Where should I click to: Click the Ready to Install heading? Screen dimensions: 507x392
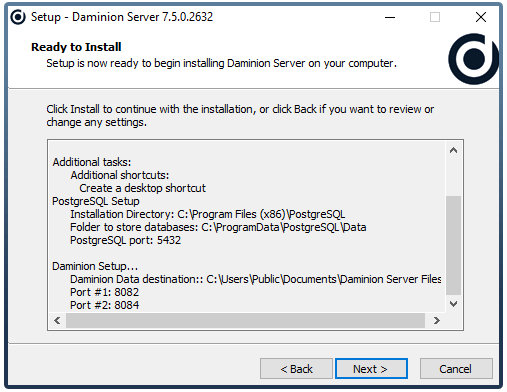76,47
